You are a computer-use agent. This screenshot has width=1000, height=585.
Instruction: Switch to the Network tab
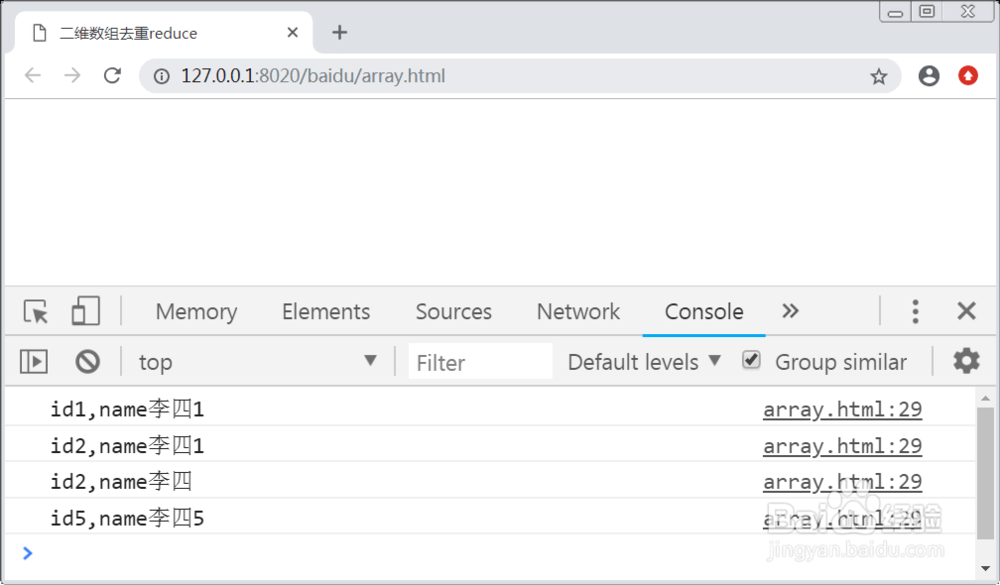coord(578,312)
